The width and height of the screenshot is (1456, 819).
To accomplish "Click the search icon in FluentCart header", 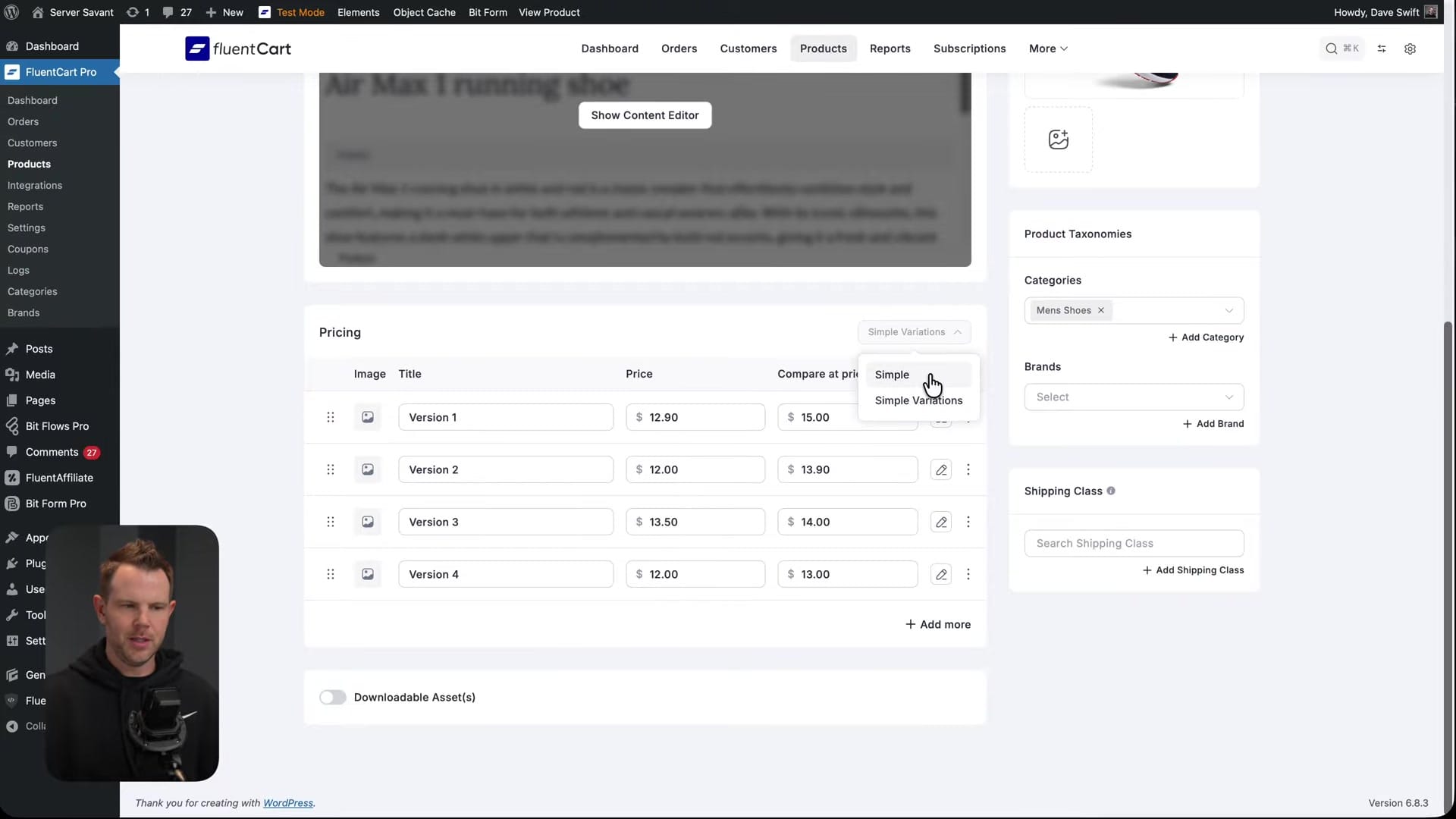I will [x=1331, y=49].
